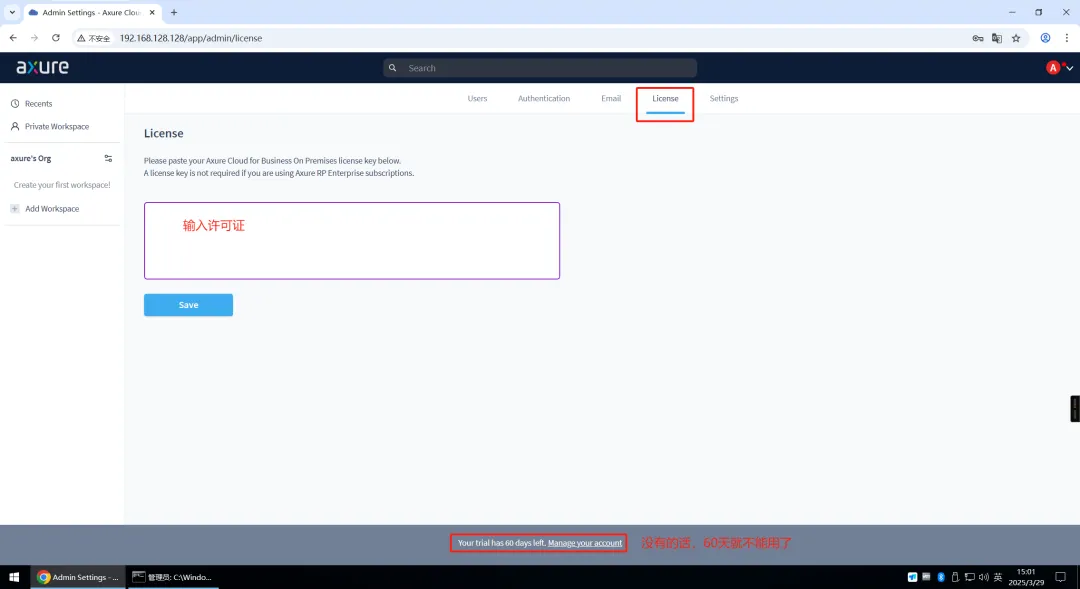The height and width of the screenshot is (589, 1080).
Task: Open the Windows notification center icon
Action: [1061, 577]
